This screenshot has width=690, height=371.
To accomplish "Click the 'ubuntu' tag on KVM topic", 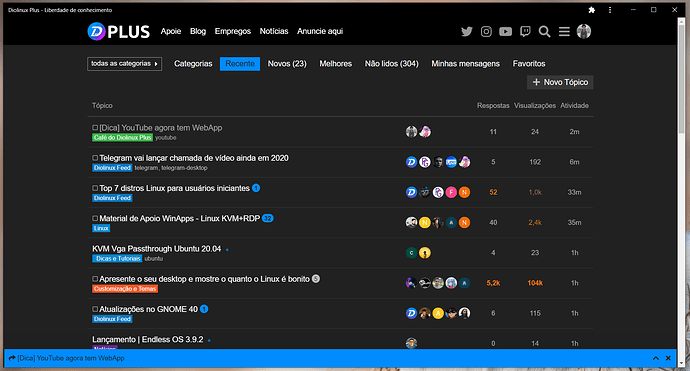I will pyautogui.click(x=154, y=259).
